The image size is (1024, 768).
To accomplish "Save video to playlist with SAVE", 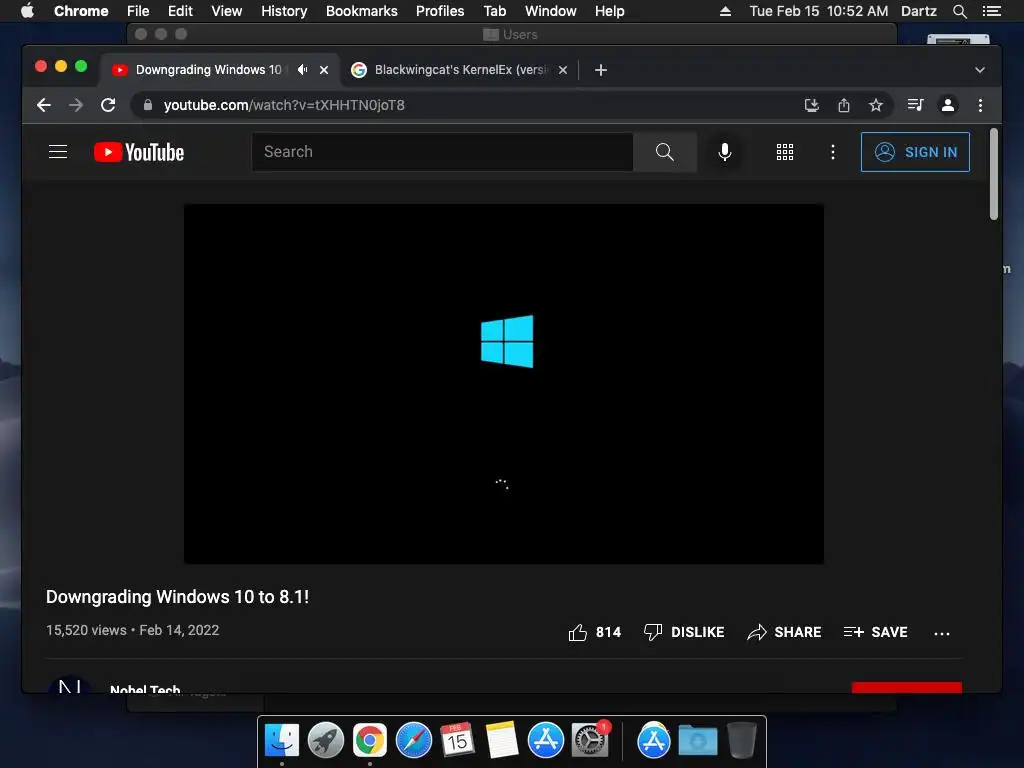I will pyautogui.click(x=875, y=632).
